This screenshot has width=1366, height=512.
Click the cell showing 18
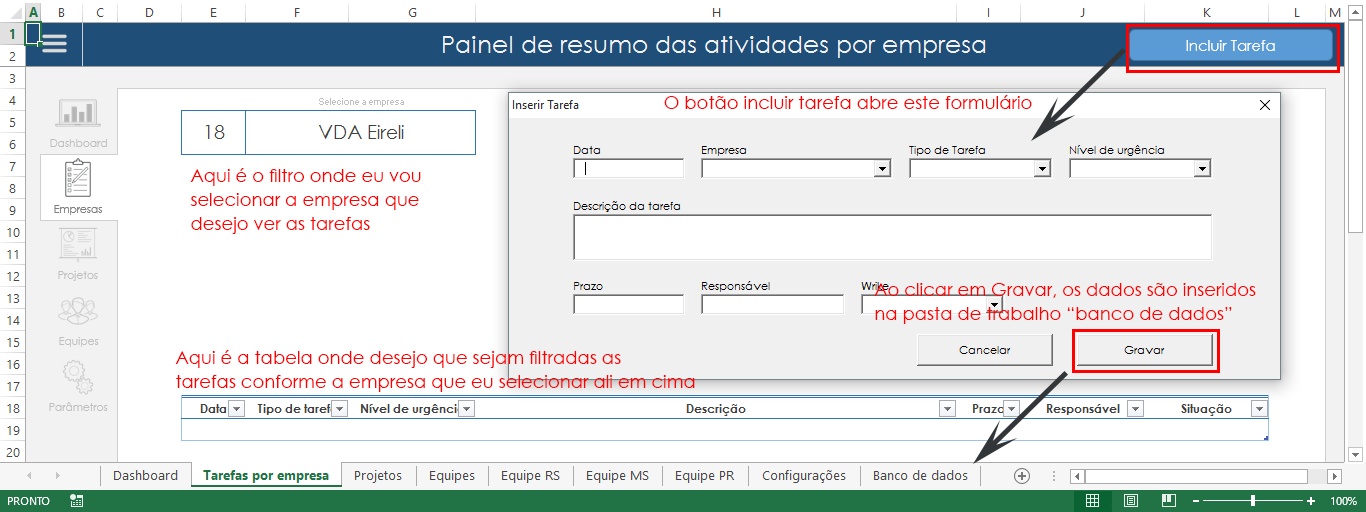[213, 132]
